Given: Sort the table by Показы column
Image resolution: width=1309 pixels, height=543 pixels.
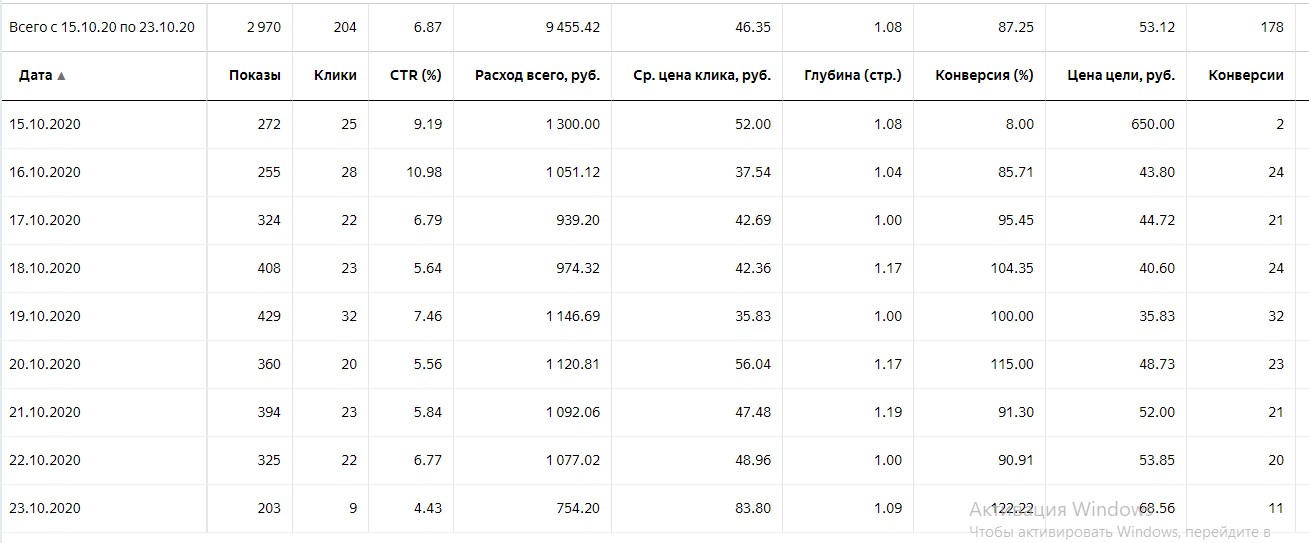Looking at the screenshot, I should [254, 76].
